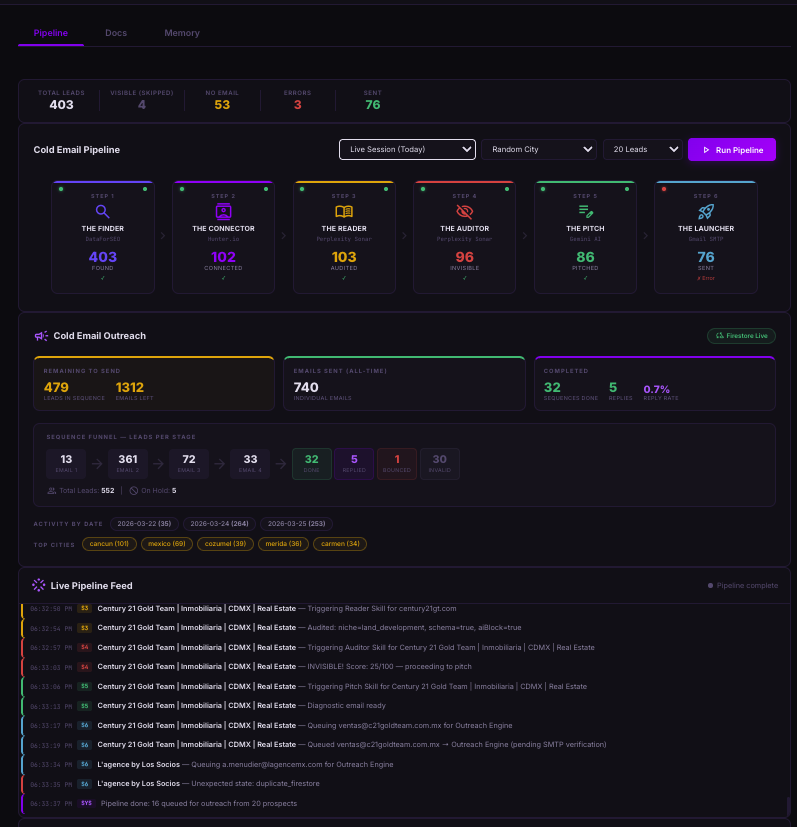Screen dimensions: 797x827
Task: Click the pencil icon in The Pitch
Action: tap(585, 212)
